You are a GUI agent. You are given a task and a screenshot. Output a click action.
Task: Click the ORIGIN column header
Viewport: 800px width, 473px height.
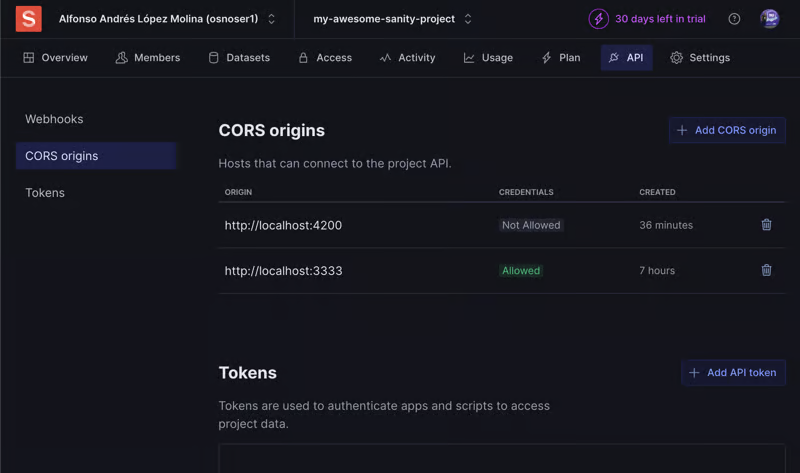pyautogui.click(x=238, y=192)
